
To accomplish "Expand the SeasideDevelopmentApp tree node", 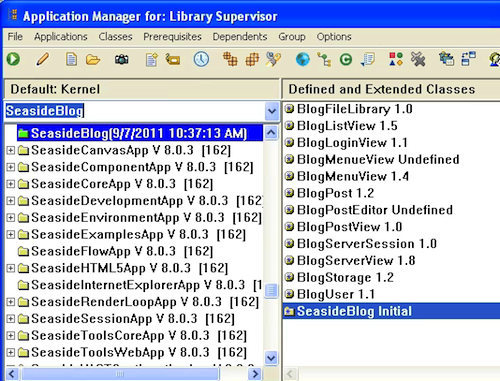I will pyautogui.click(x=11, y=201).
